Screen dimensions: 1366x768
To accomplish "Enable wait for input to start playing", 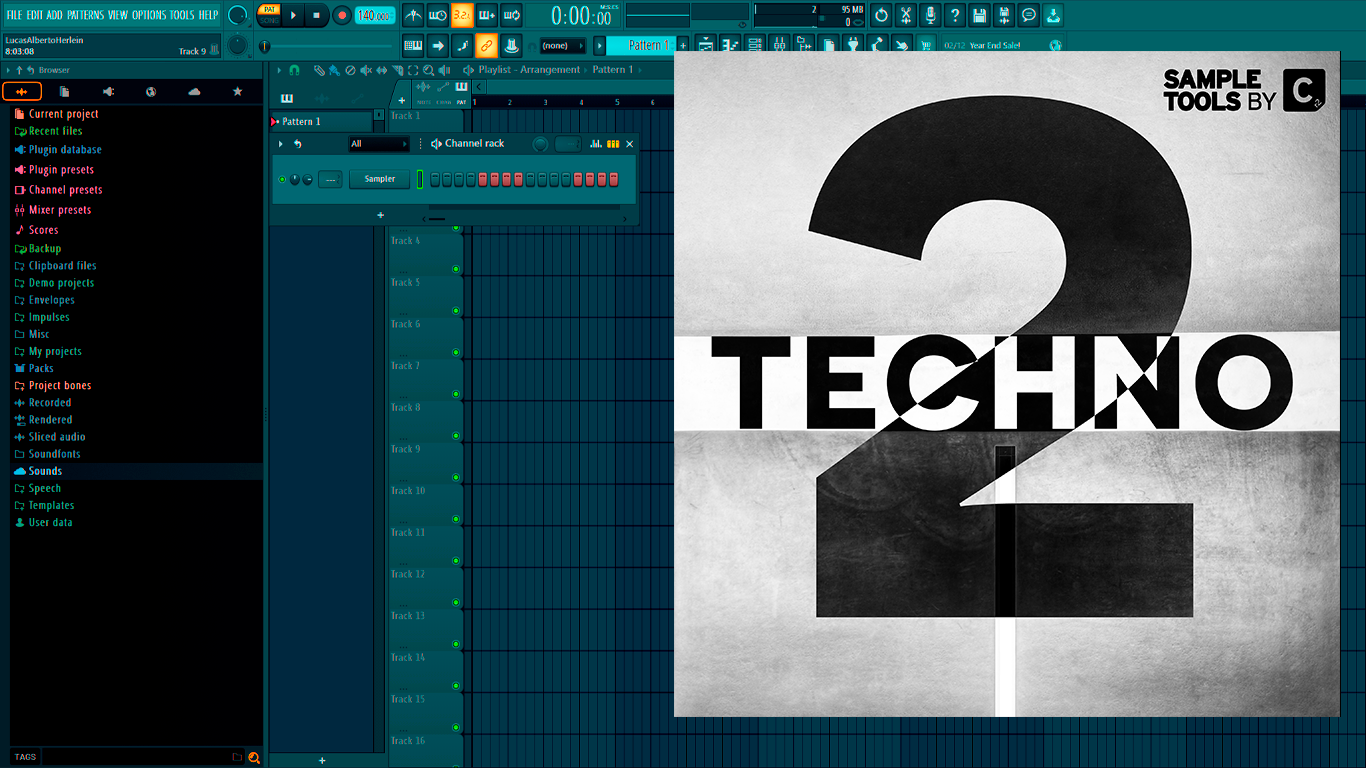I will (x=437, y=15).
